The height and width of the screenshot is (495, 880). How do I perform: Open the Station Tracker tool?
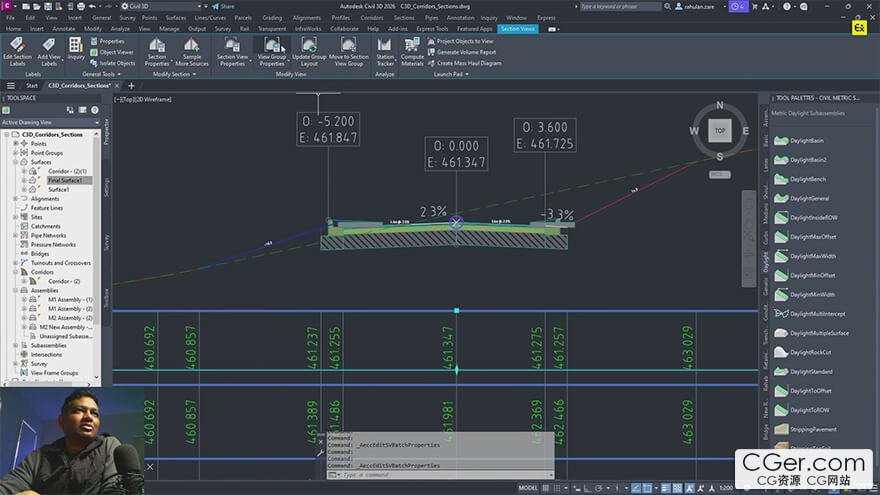pos(385,52)
